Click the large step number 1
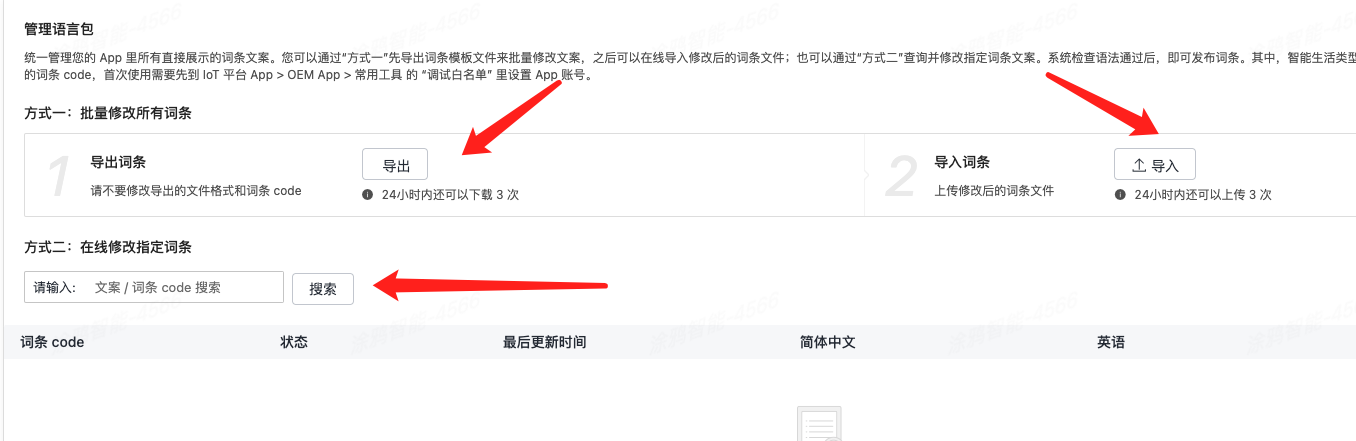 point(59,177)
